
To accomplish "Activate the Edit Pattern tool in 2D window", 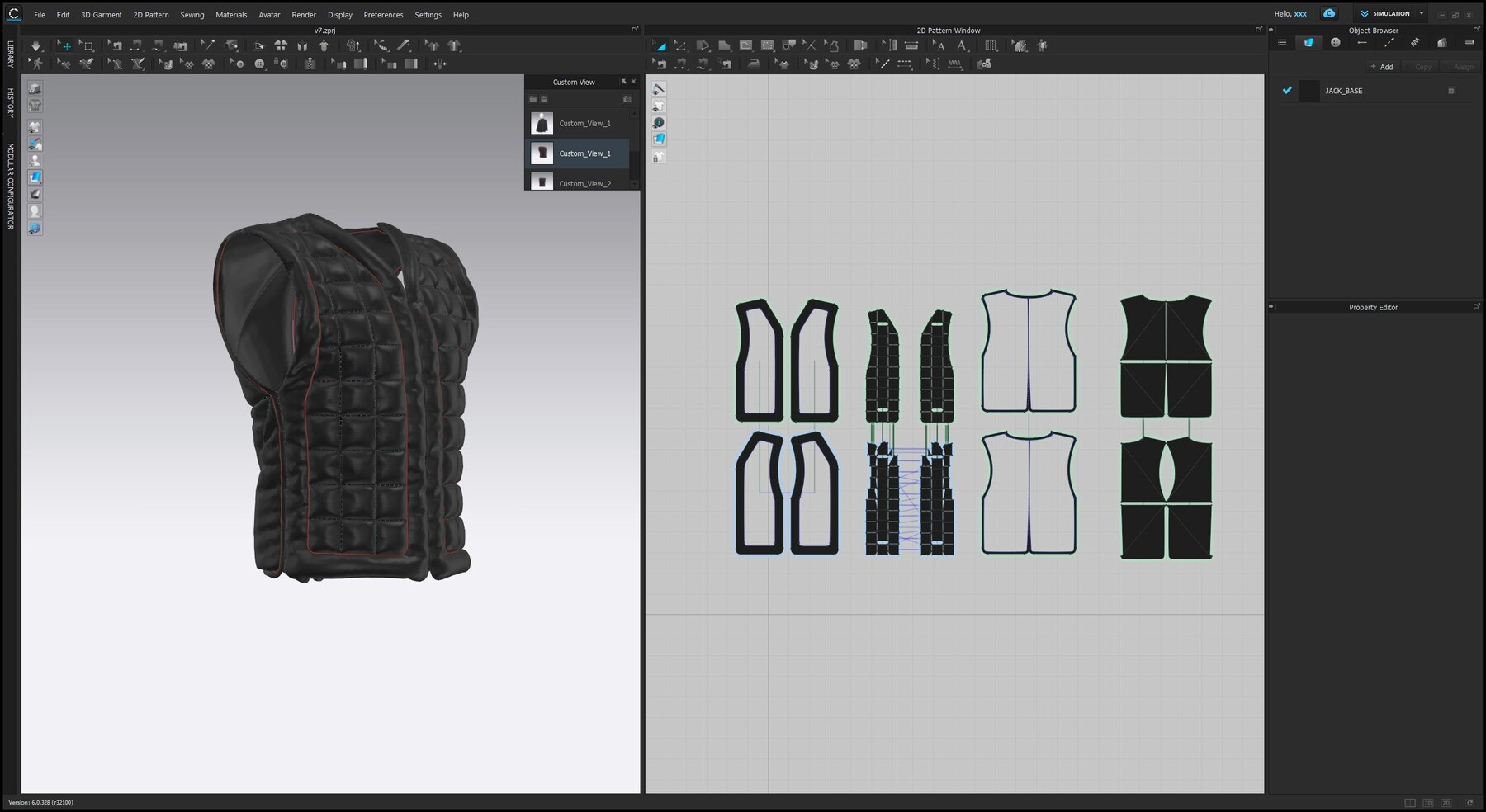I will click(679, 45).
